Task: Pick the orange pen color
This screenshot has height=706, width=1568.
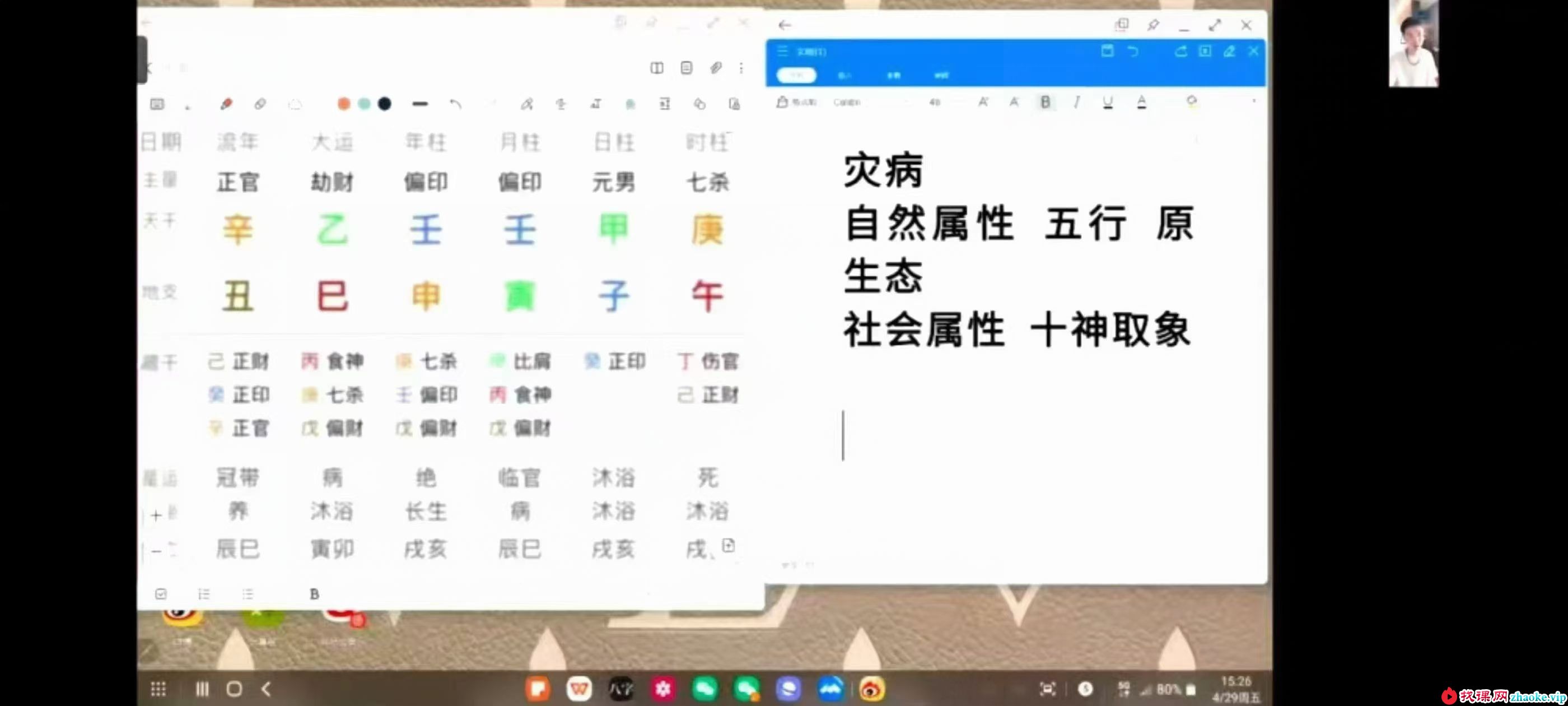Action: pyautogui.click(x=344, y=104)
